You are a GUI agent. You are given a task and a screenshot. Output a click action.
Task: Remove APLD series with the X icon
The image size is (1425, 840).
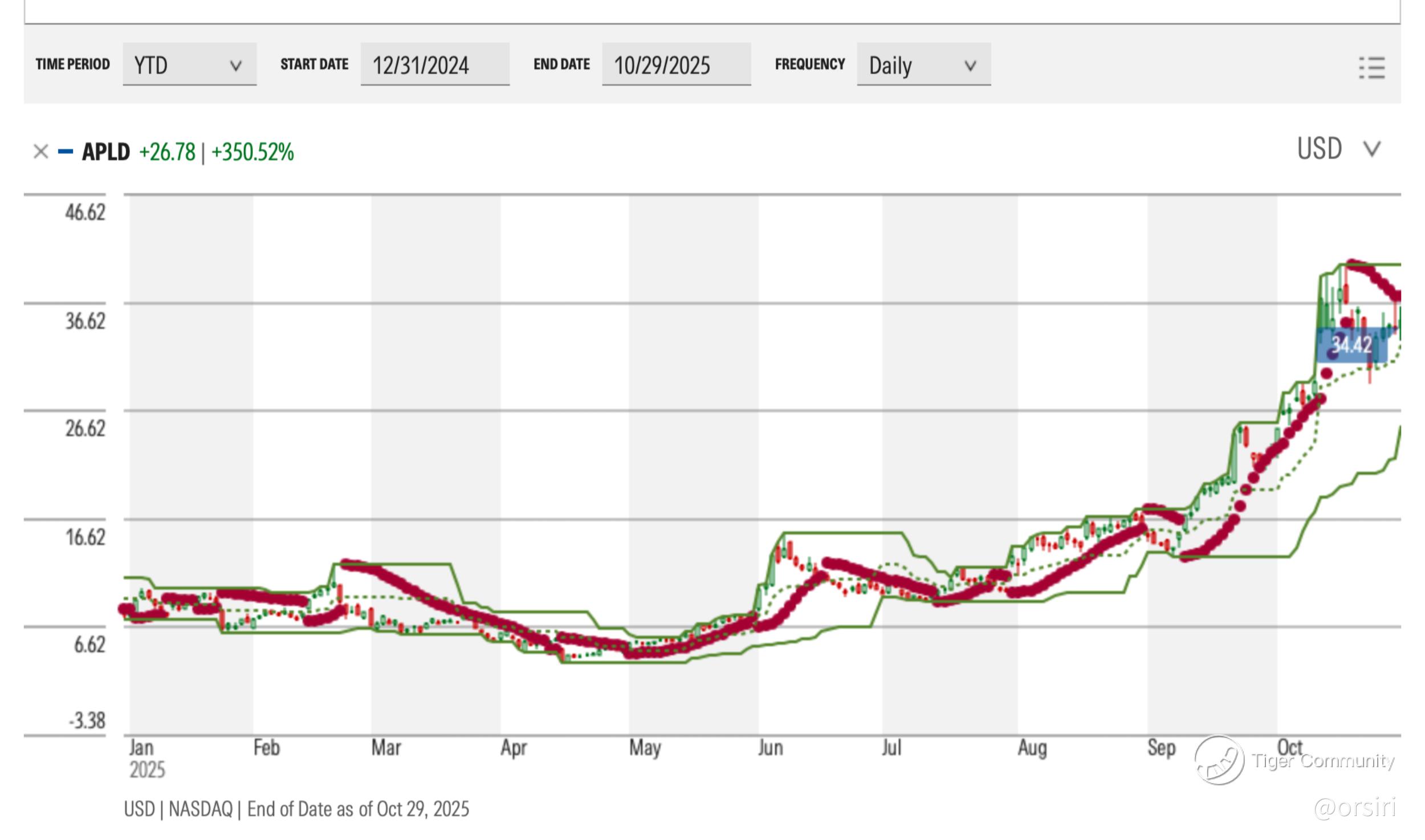[40, 152]
